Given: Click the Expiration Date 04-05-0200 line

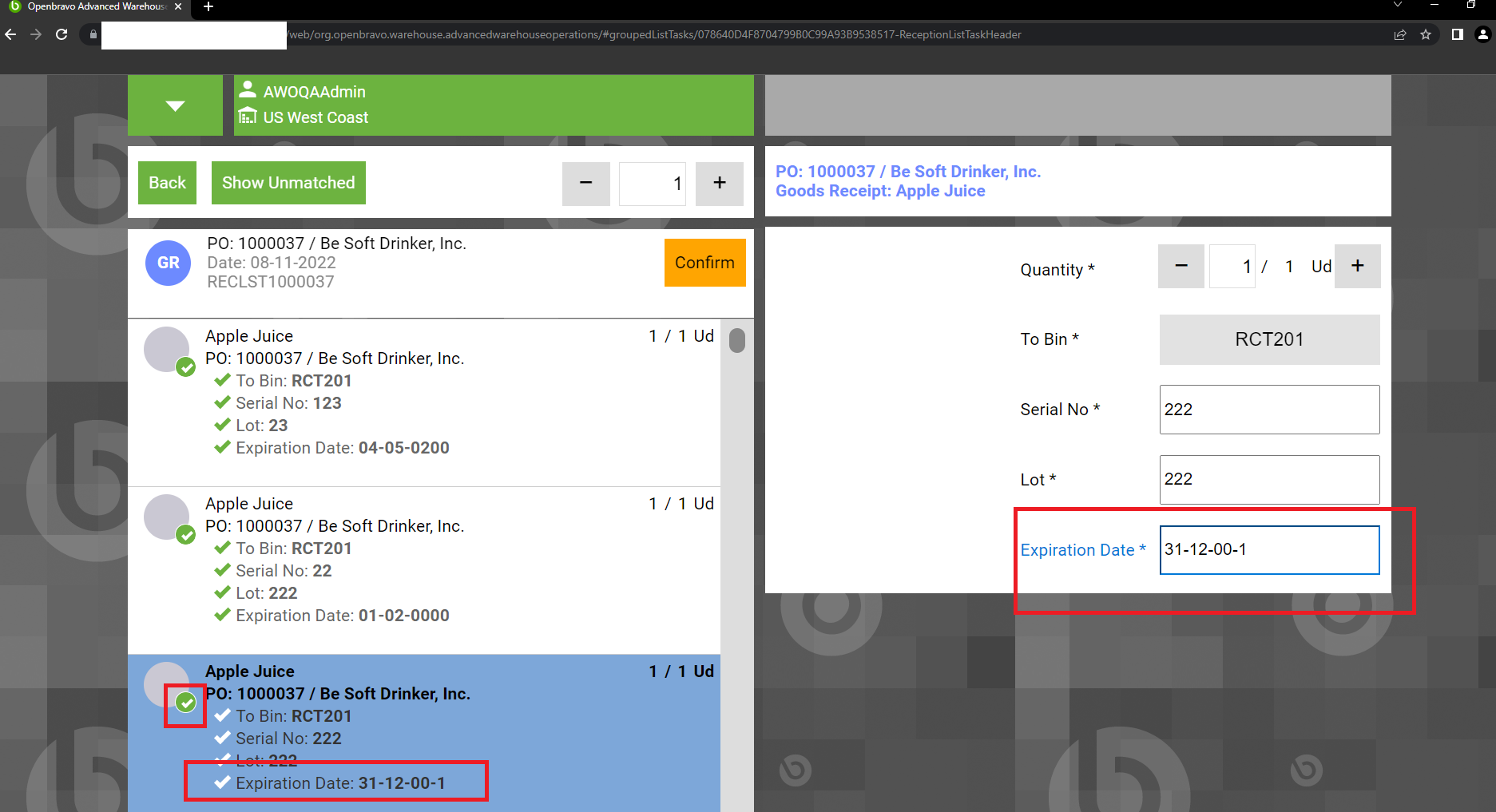Looking at the screenshot, I should click(331, 448).
